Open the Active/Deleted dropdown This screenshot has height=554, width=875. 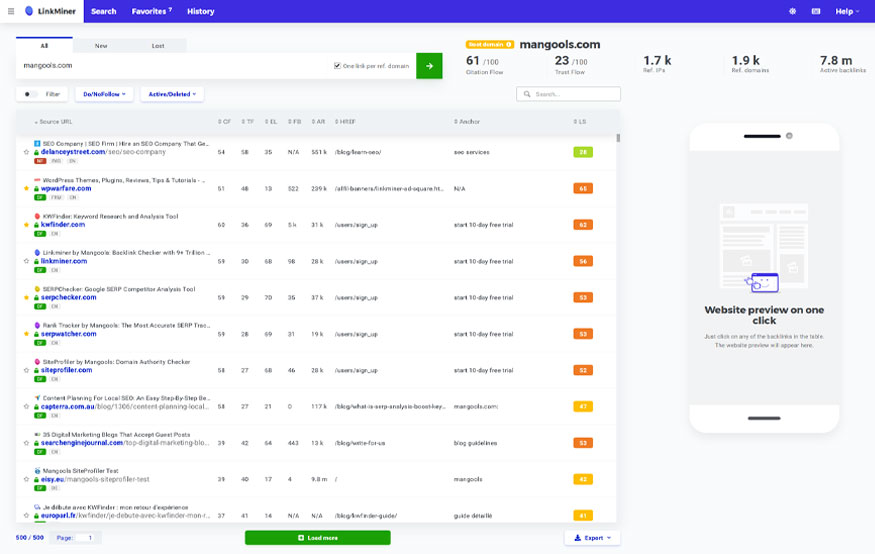coord(172,94)
